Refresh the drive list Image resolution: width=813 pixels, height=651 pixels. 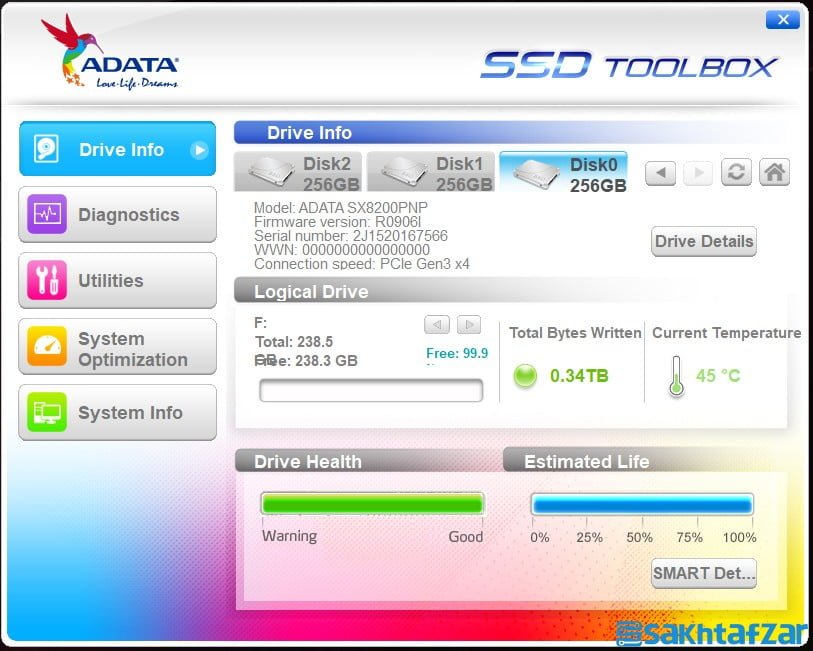click(736, 172)
